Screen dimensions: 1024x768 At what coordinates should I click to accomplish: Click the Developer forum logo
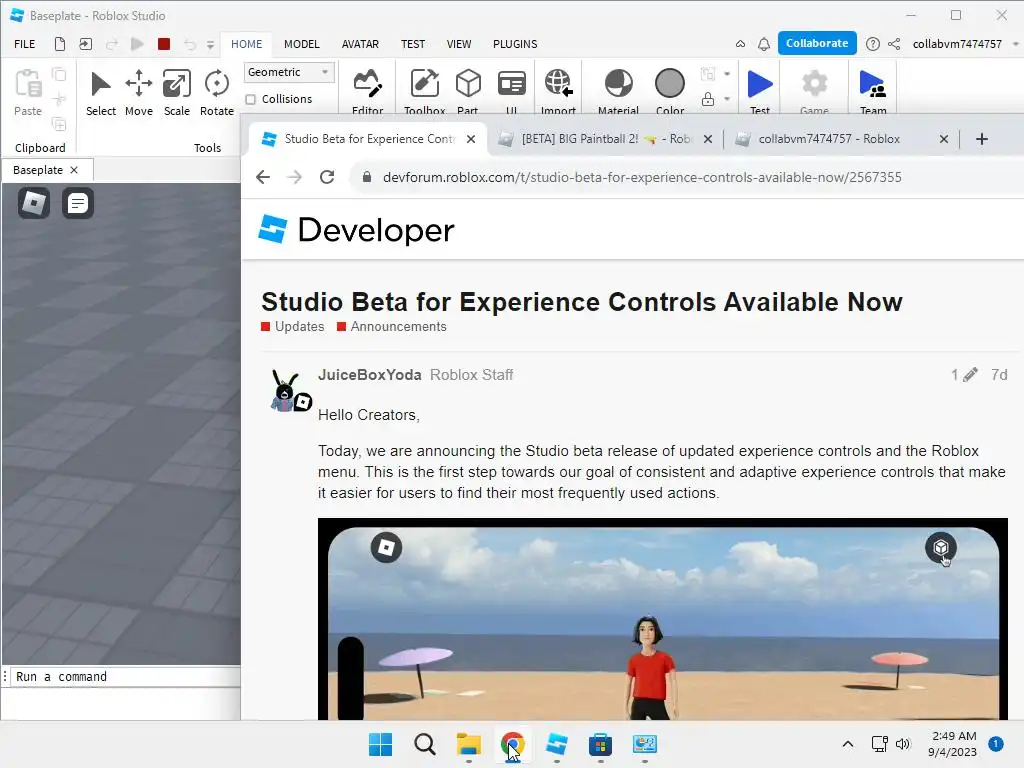pos(356,229)
